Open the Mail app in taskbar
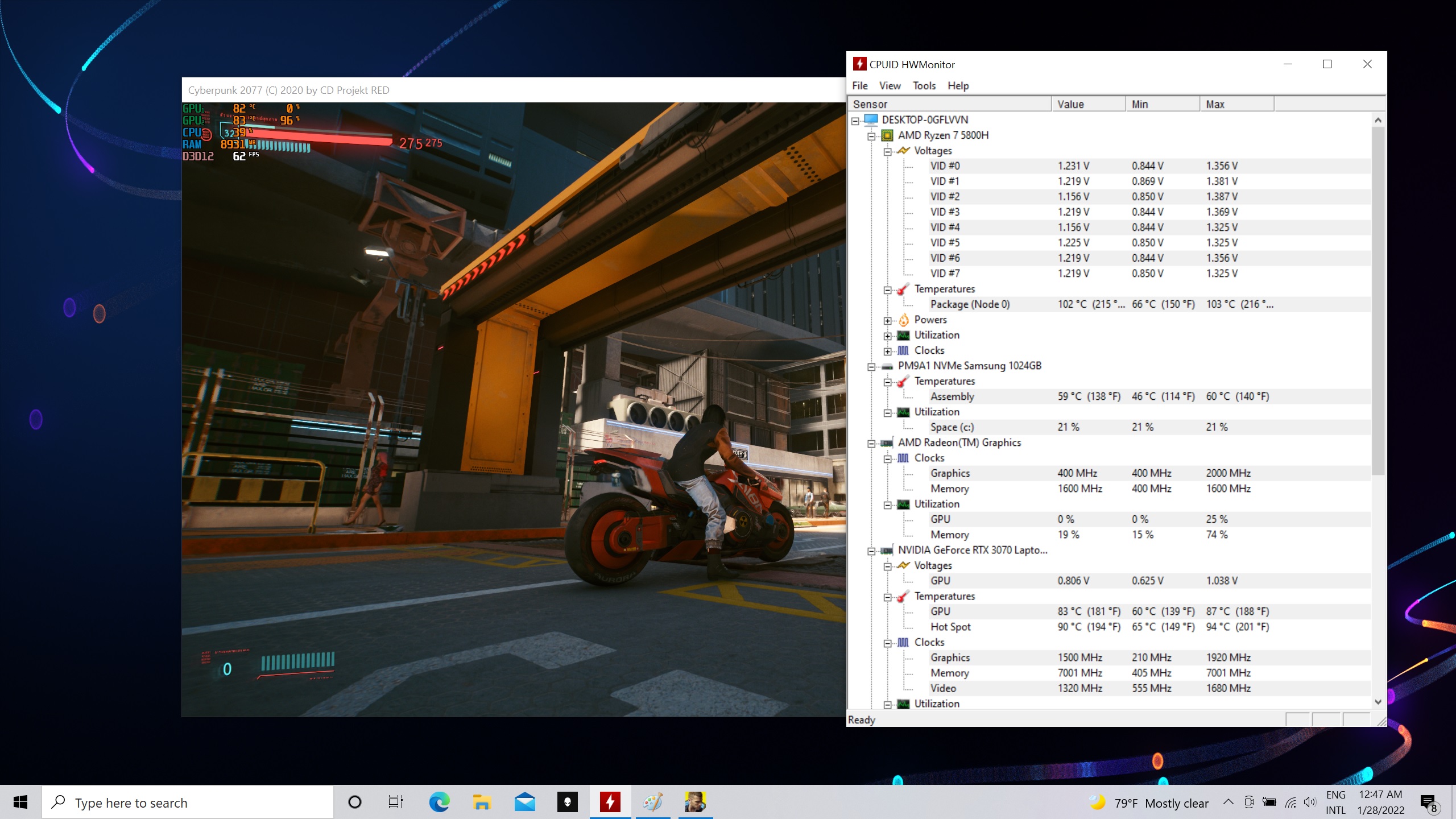The width and height of the screenshot is (1456, 819). click(524, 803)
